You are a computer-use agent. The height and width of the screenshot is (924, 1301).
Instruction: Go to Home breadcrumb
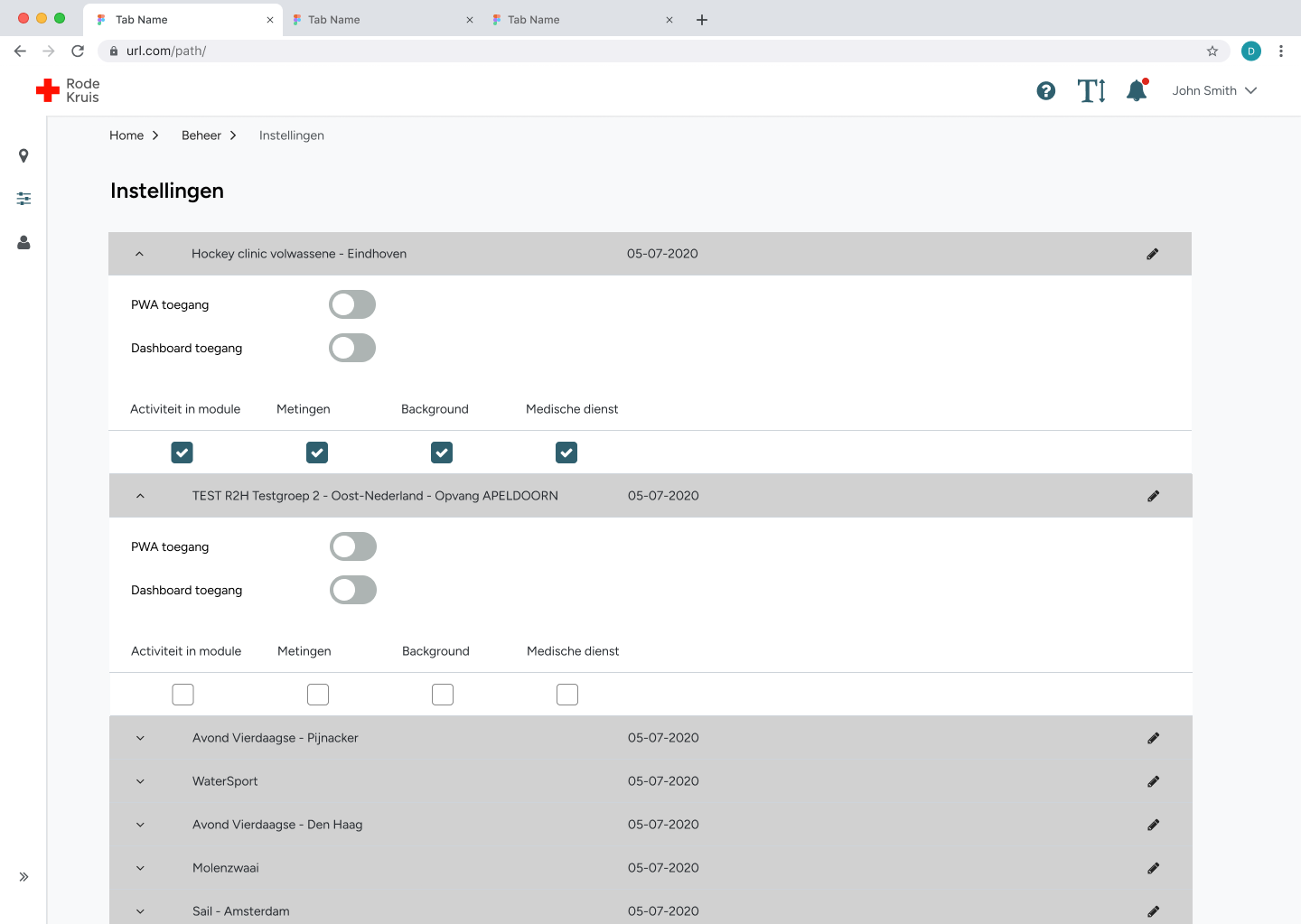click(126, 135)
